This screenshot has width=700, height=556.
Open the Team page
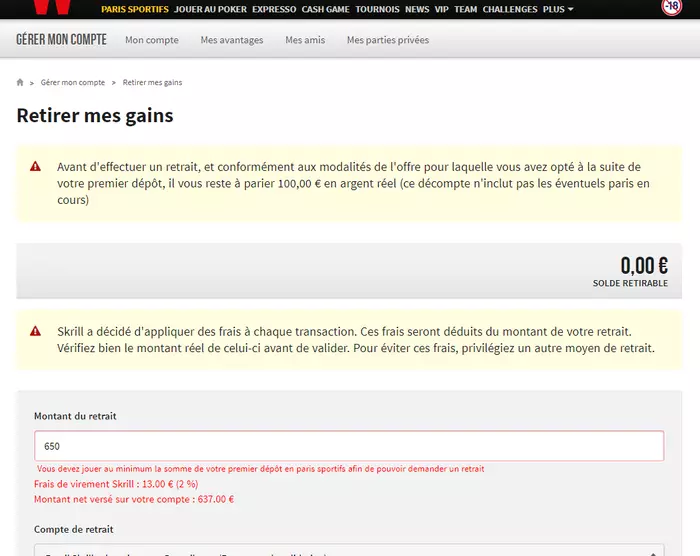click(x=466, y=9)
